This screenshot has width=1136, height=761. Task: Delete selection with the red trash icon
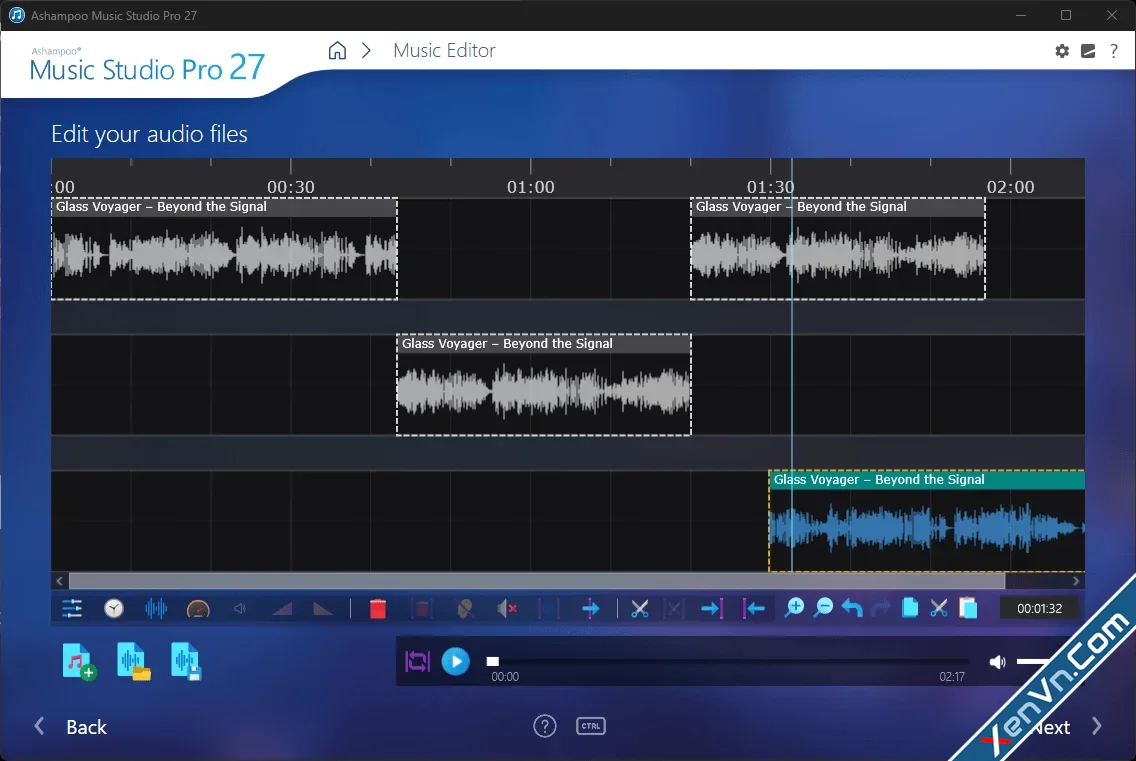(377, 608)
